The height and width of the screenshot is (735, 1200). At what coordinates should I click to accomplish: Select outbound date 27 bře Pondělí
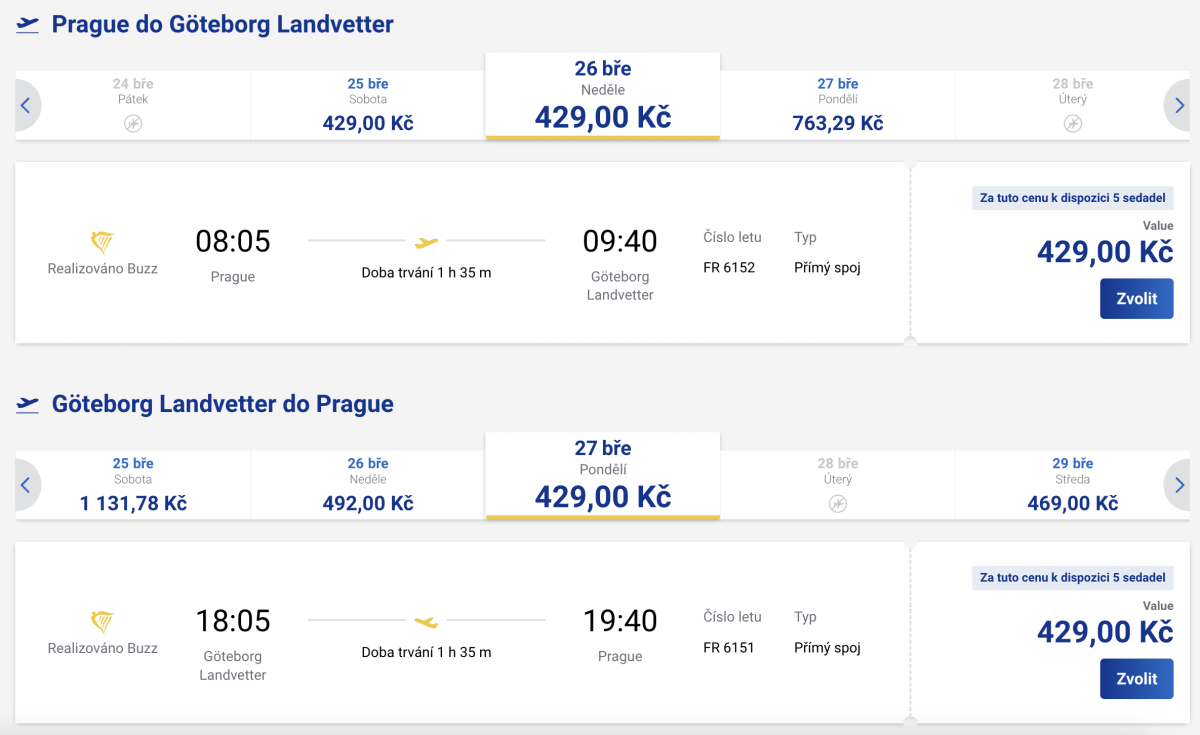[838, 105]
